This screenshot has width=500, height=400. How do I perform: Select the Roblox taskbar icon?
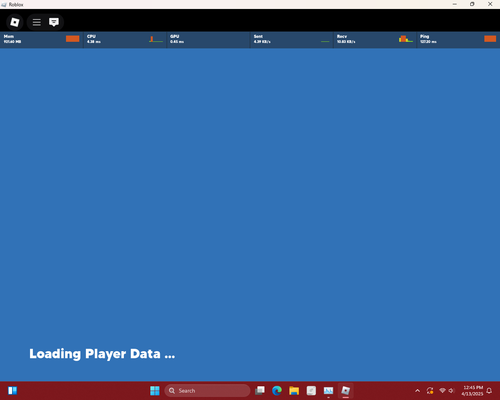tap(346, 390)
